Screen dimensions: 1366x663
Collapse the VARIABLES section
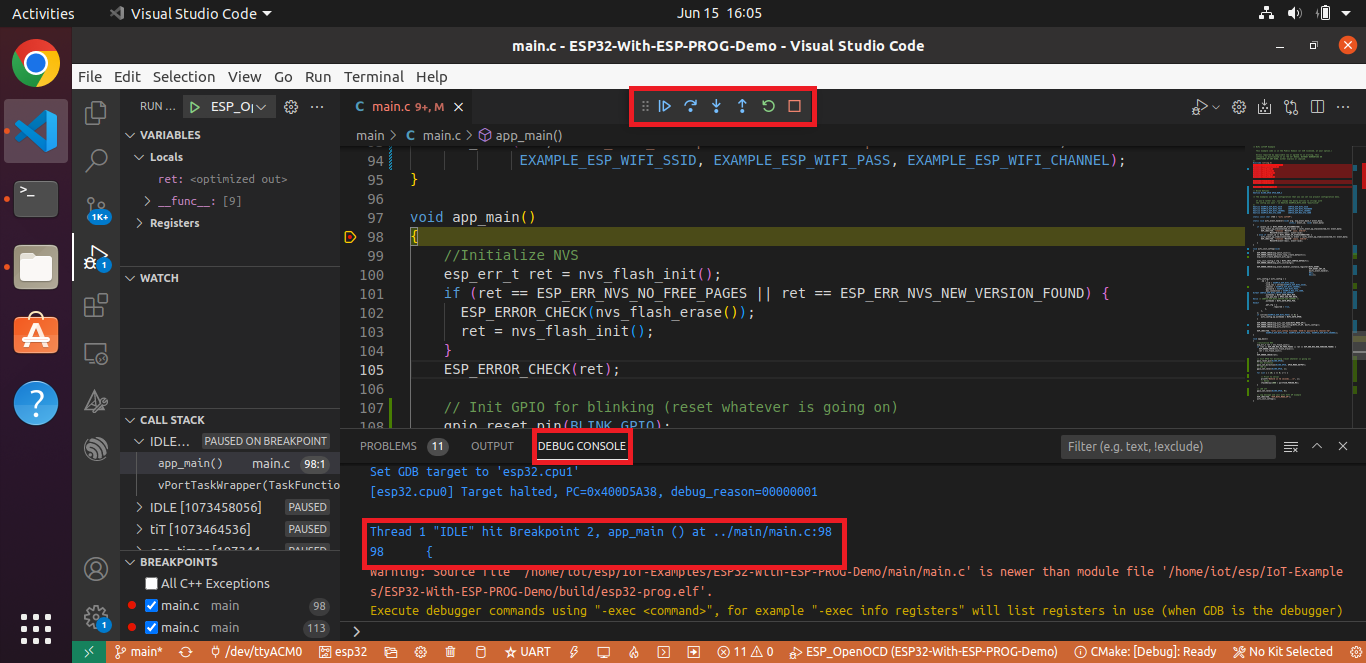coord(230,135)
